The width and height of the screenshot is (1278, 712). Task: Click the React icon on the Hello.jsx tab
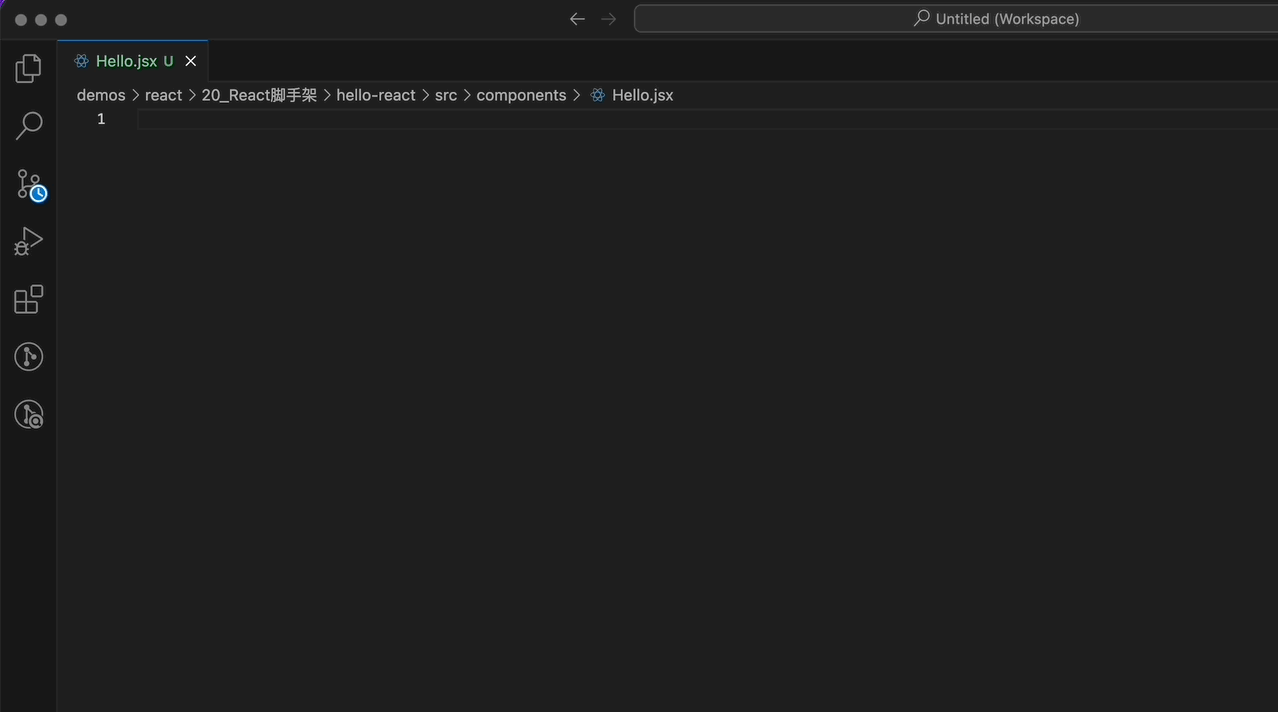click(x=80, y=60)
